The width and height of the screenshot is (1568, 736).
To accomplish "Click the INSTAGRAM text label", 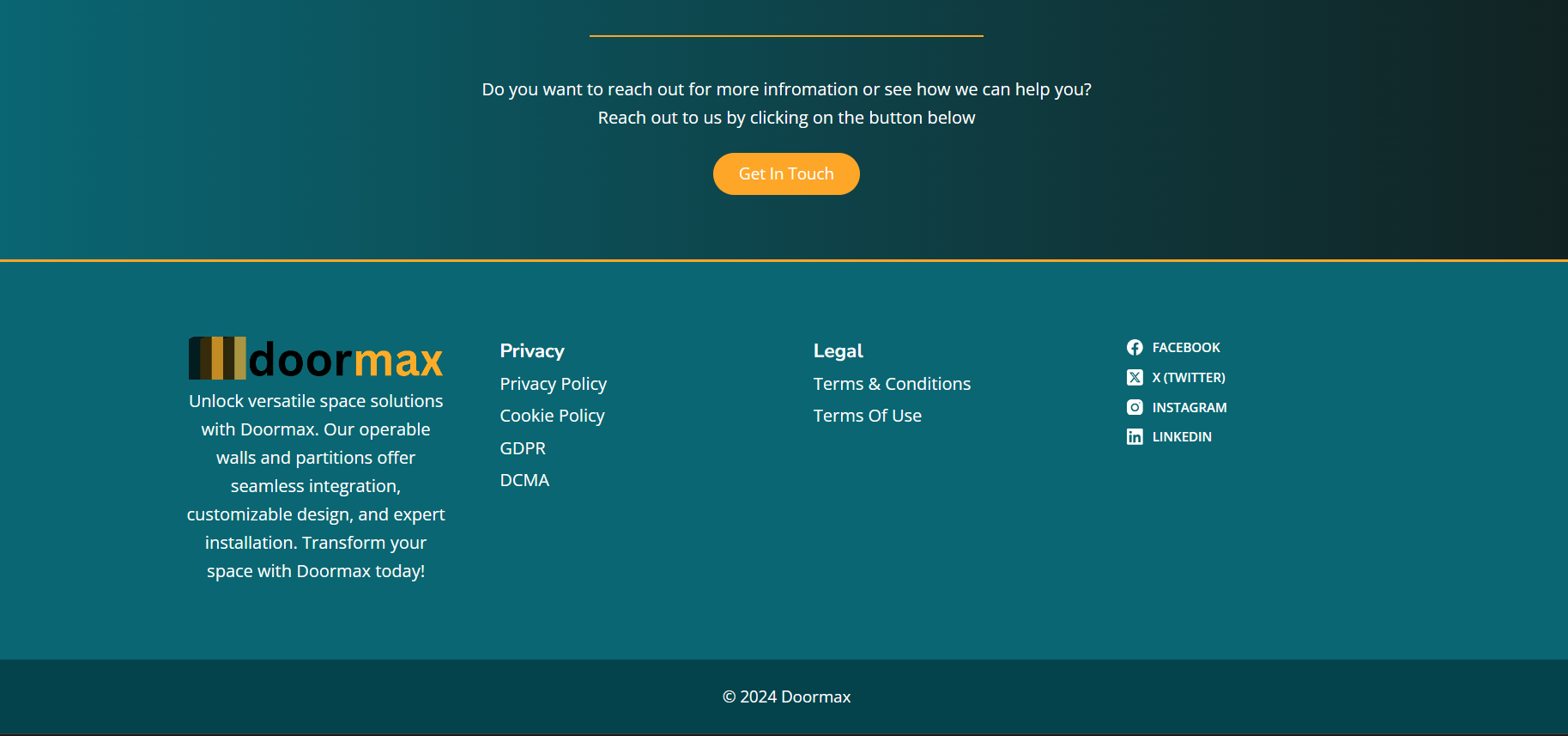I will point(1189,407).
